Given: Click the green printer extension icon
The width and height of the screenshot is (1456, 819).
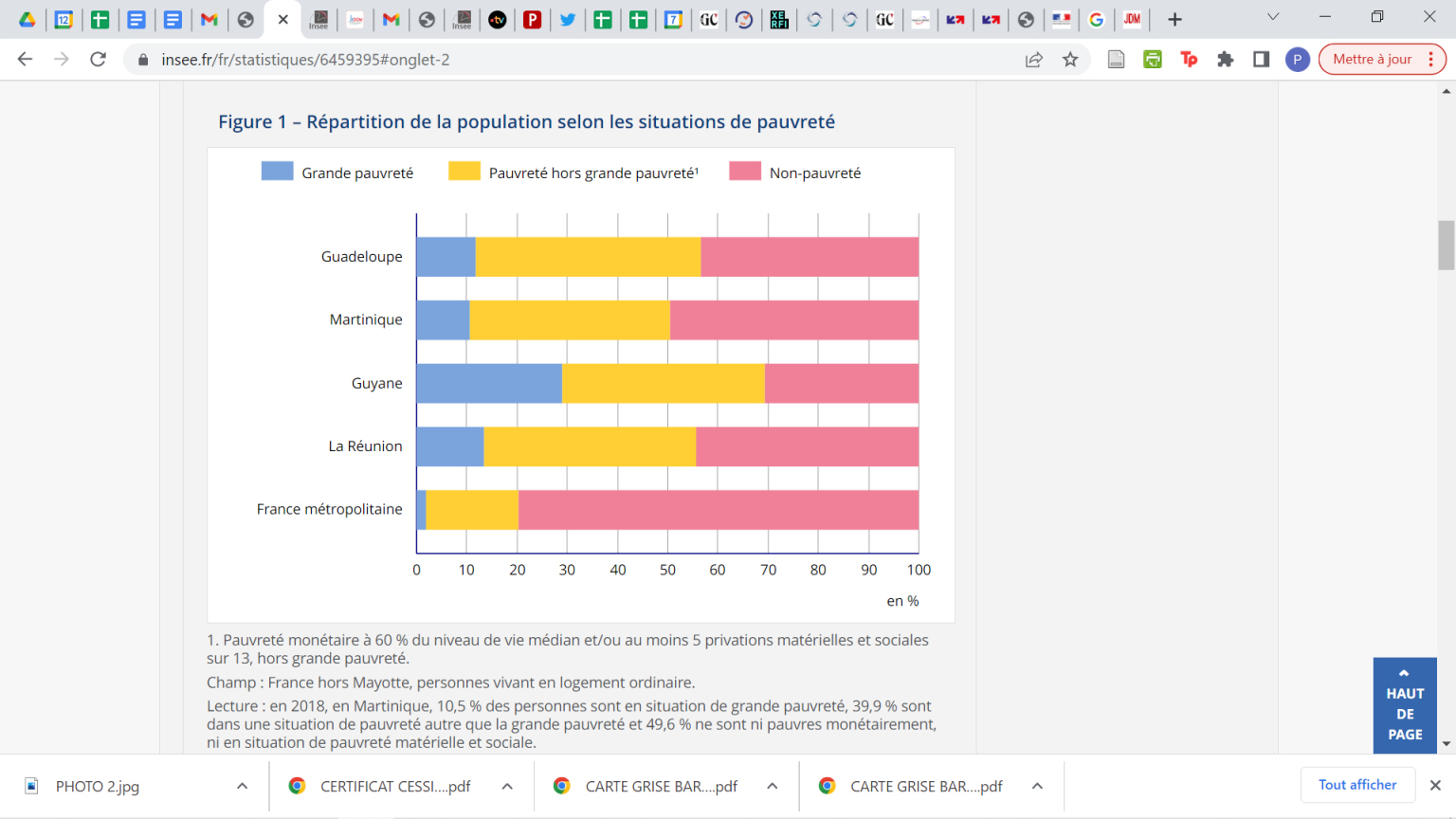Looking at the screenshot, I should (1153, 60).
